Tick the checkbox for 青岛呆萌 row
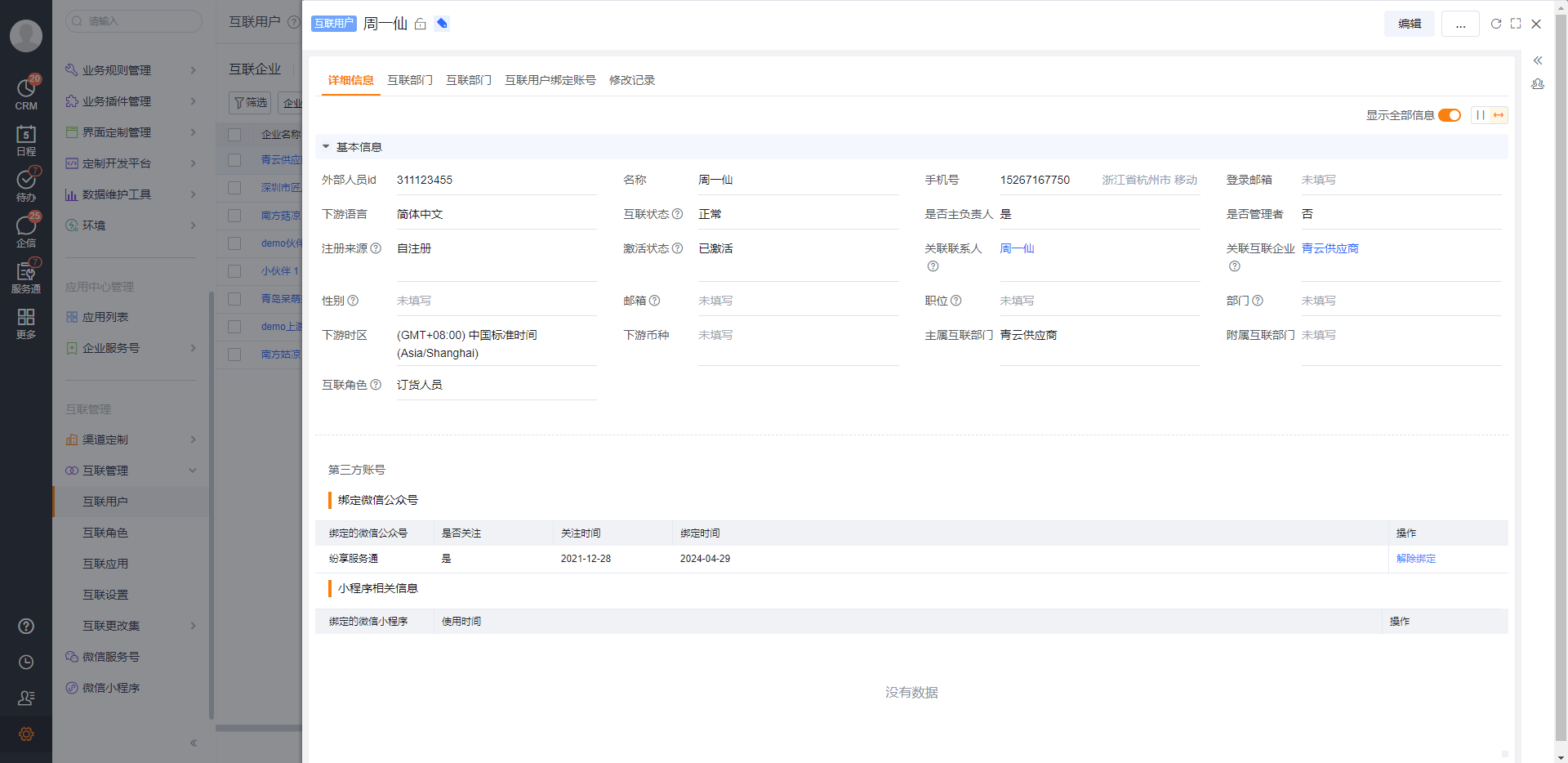1568x763 pixels. tap(234, 299)
